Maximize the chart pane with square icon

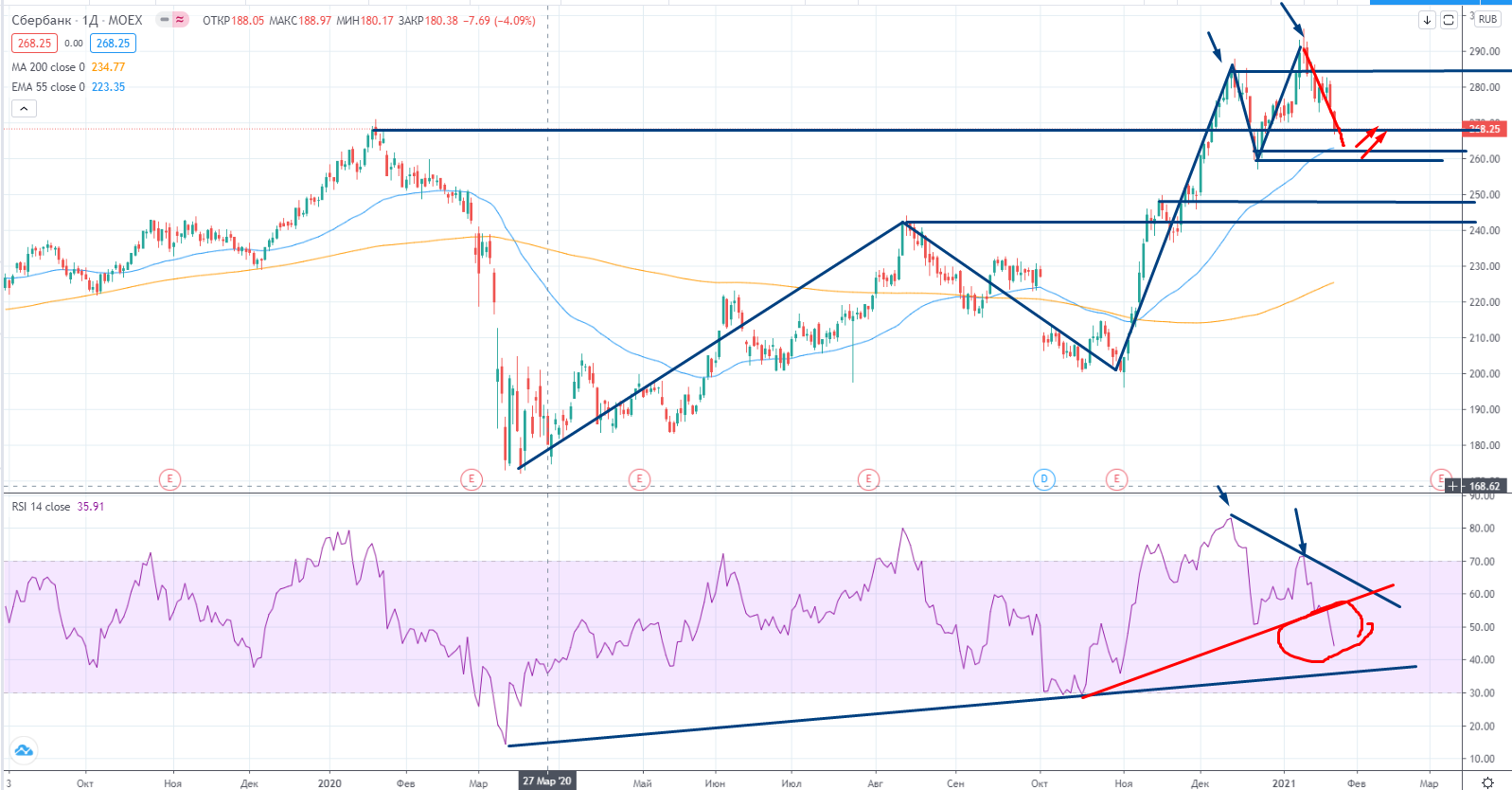pos(1449,20)
